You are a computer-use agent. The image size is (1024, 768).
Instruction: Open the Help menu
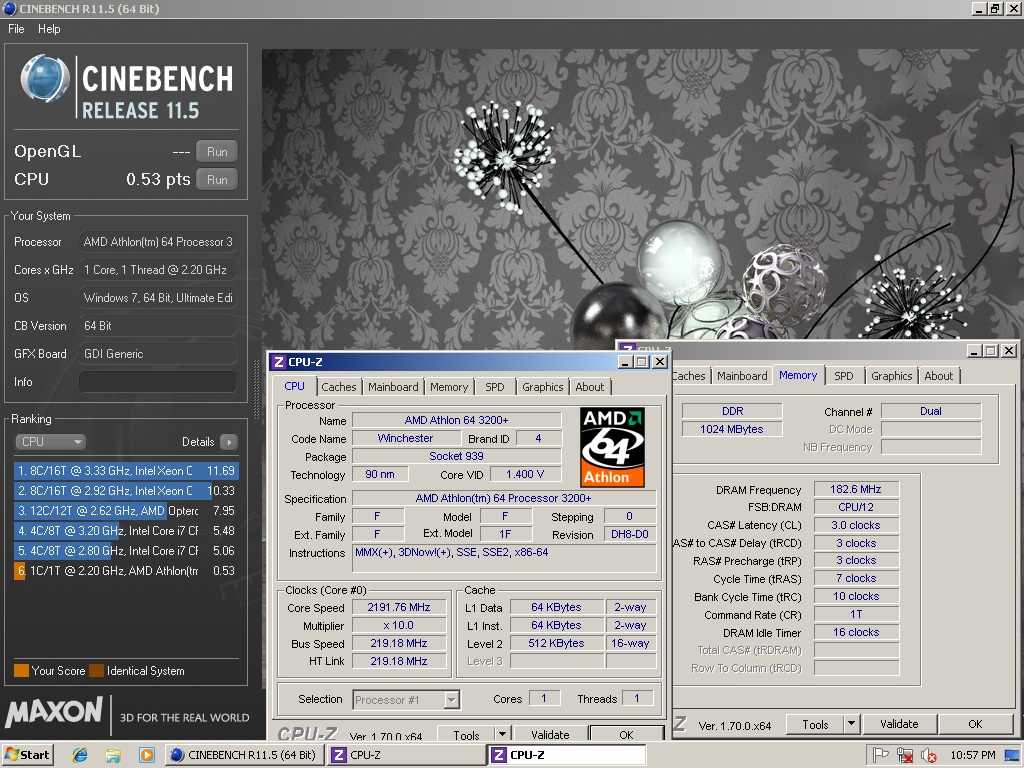(x=49, y=29)
